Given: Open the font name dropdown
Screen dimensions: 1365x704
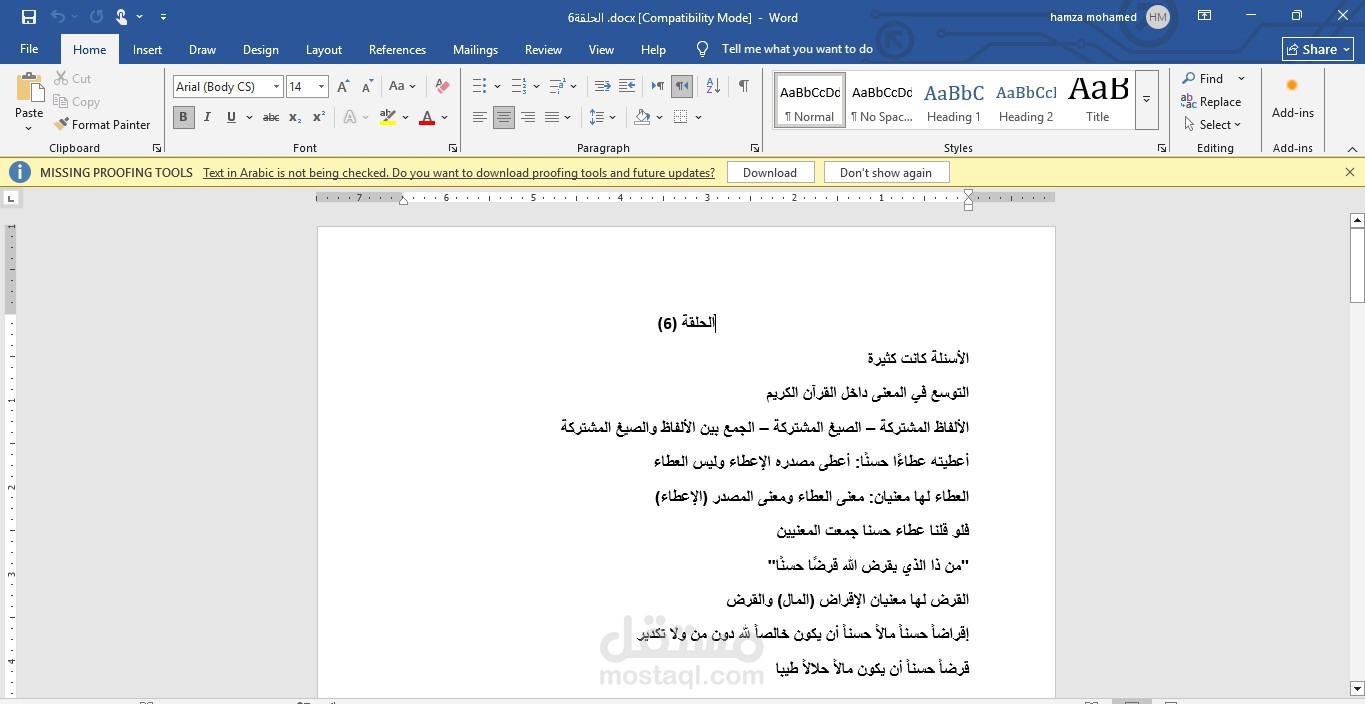Looking at the screenshot, I should [276, 87].
